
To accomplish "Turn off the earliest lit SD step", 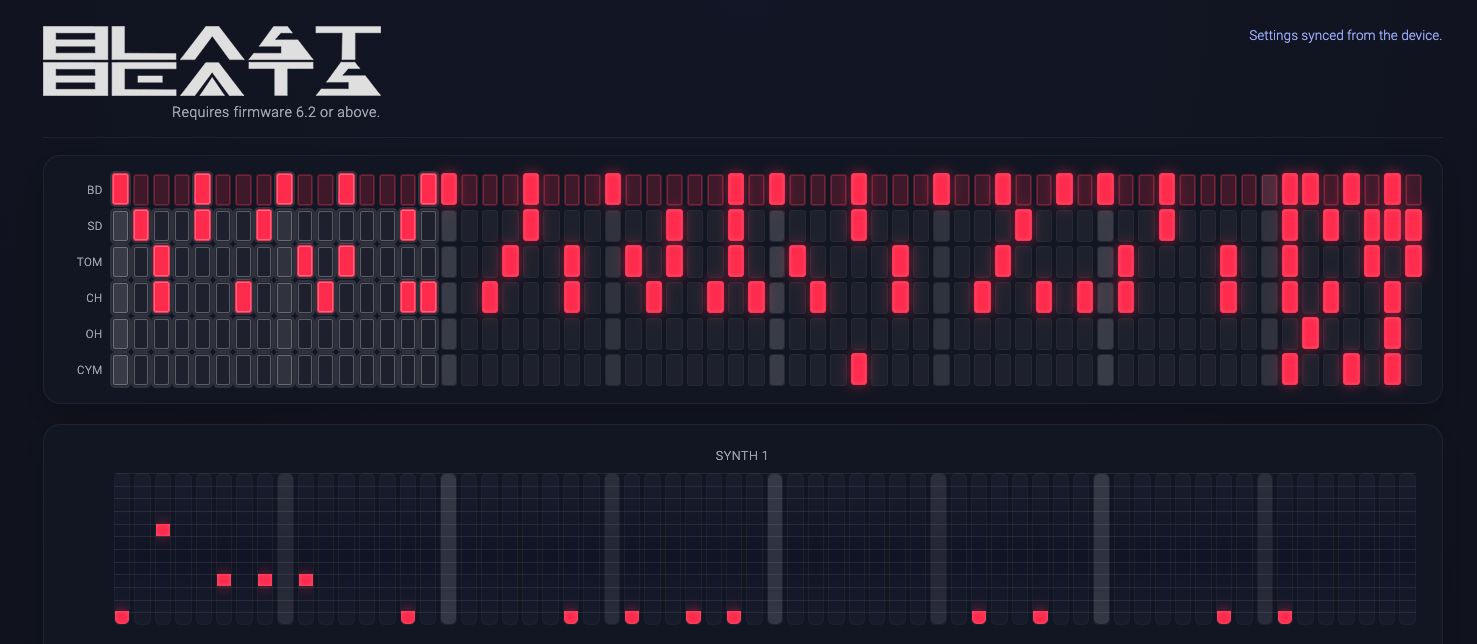I will tap(141, 225).
